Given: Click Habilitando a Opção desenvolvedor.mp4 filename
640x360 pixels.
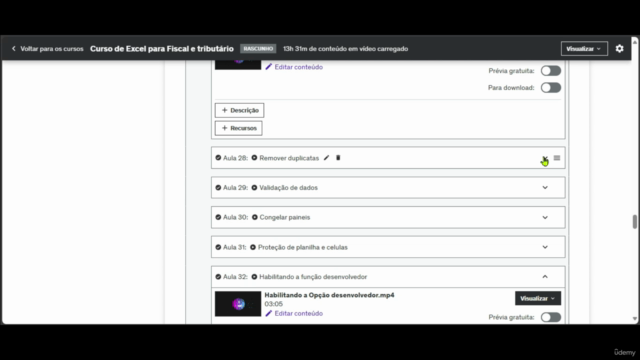Looking at the screenshot, I should click(329, 295).
